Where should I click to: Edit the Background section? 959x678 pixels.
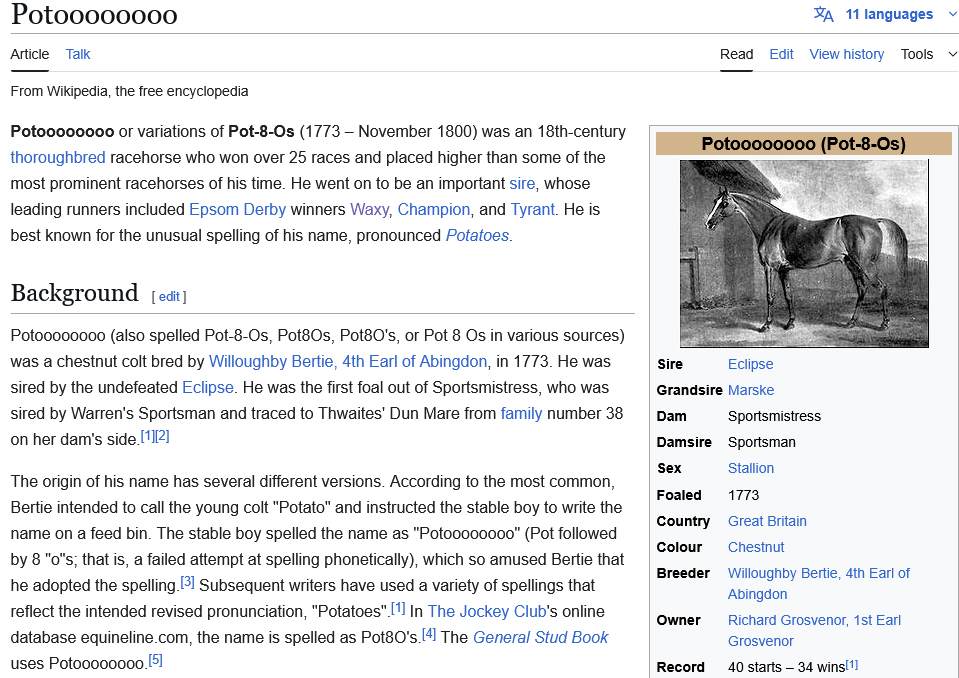pyautogui.click(x=169, y=297)
